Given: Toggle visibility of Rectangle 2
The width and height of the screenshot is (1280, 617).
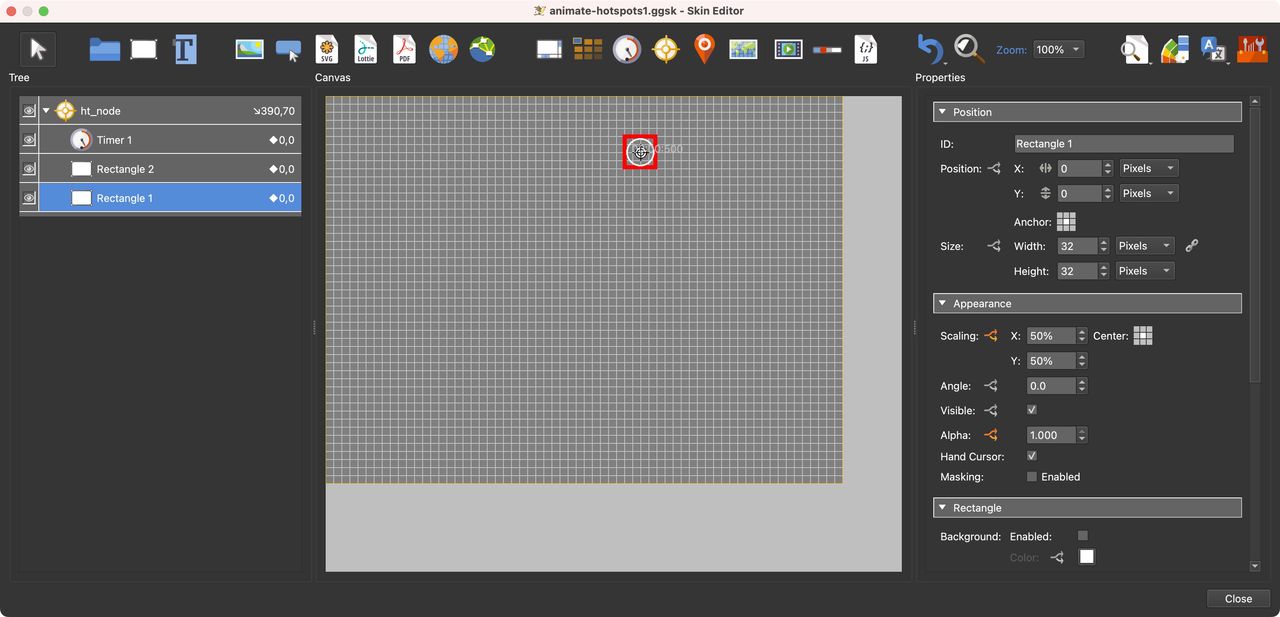Looking at the screenshot, I should [x=29, y=169].
